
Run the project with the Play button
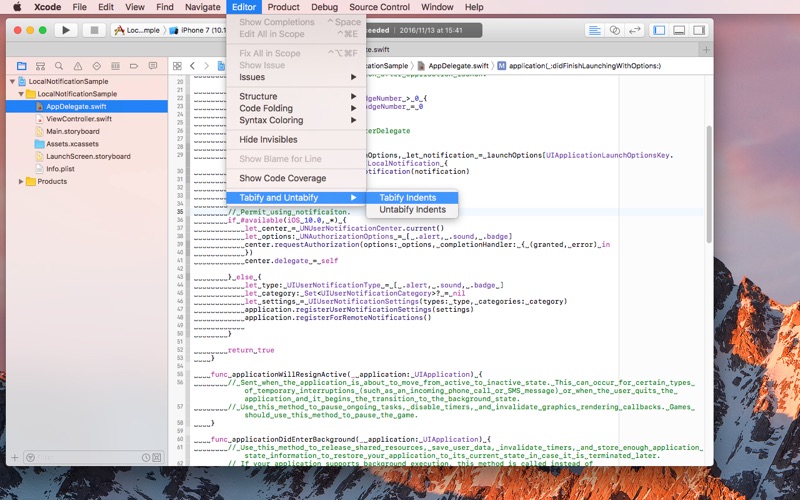(x=66, y=30)
